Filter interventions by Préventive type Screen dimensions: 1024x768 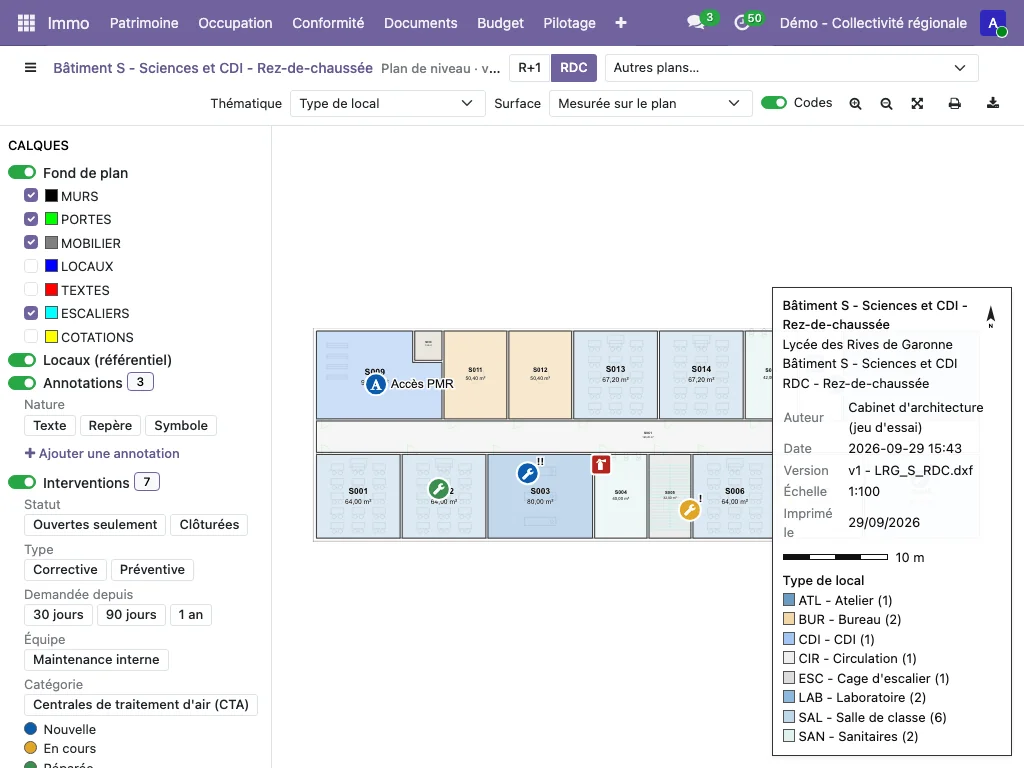pos(152,569)
